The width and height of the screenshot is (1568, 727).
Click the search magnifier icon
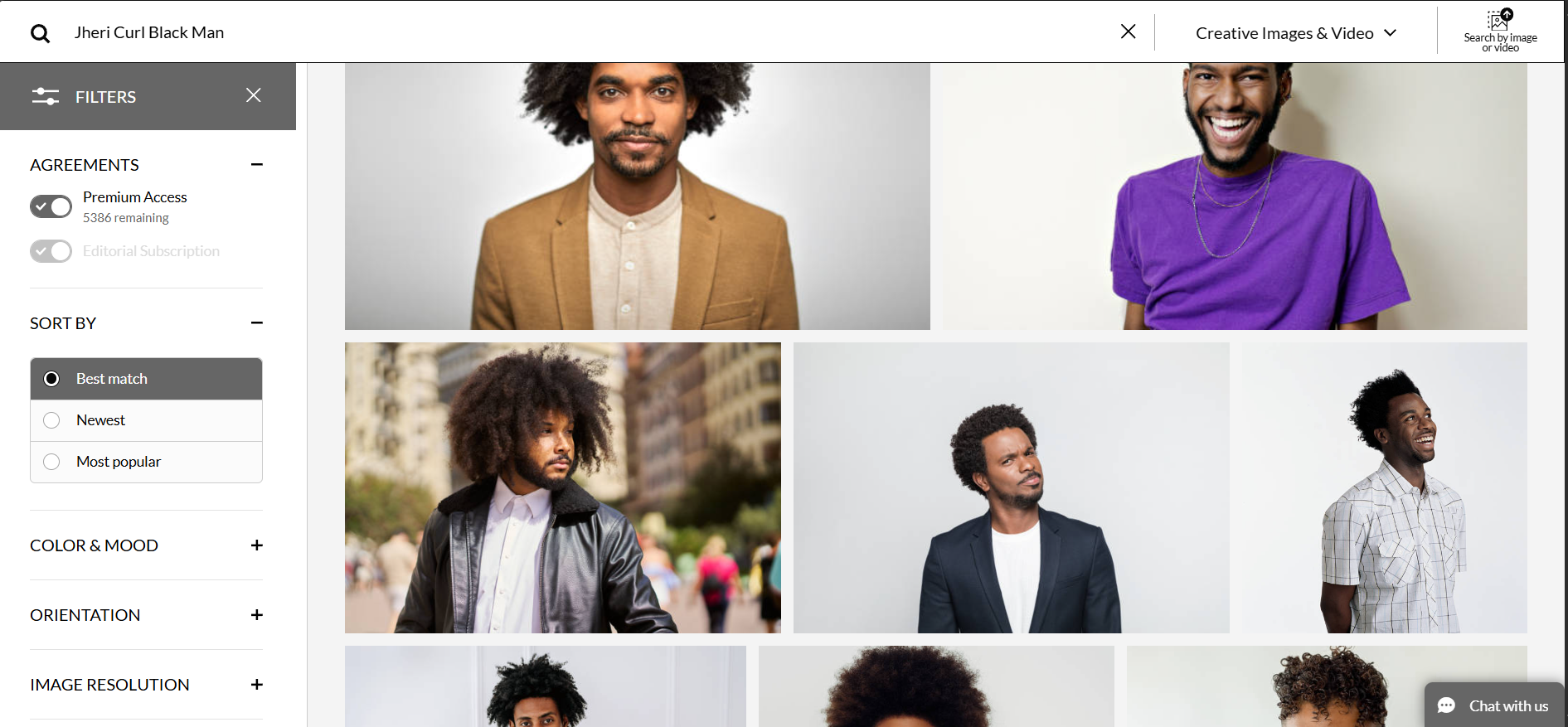[x=40, y=33]
